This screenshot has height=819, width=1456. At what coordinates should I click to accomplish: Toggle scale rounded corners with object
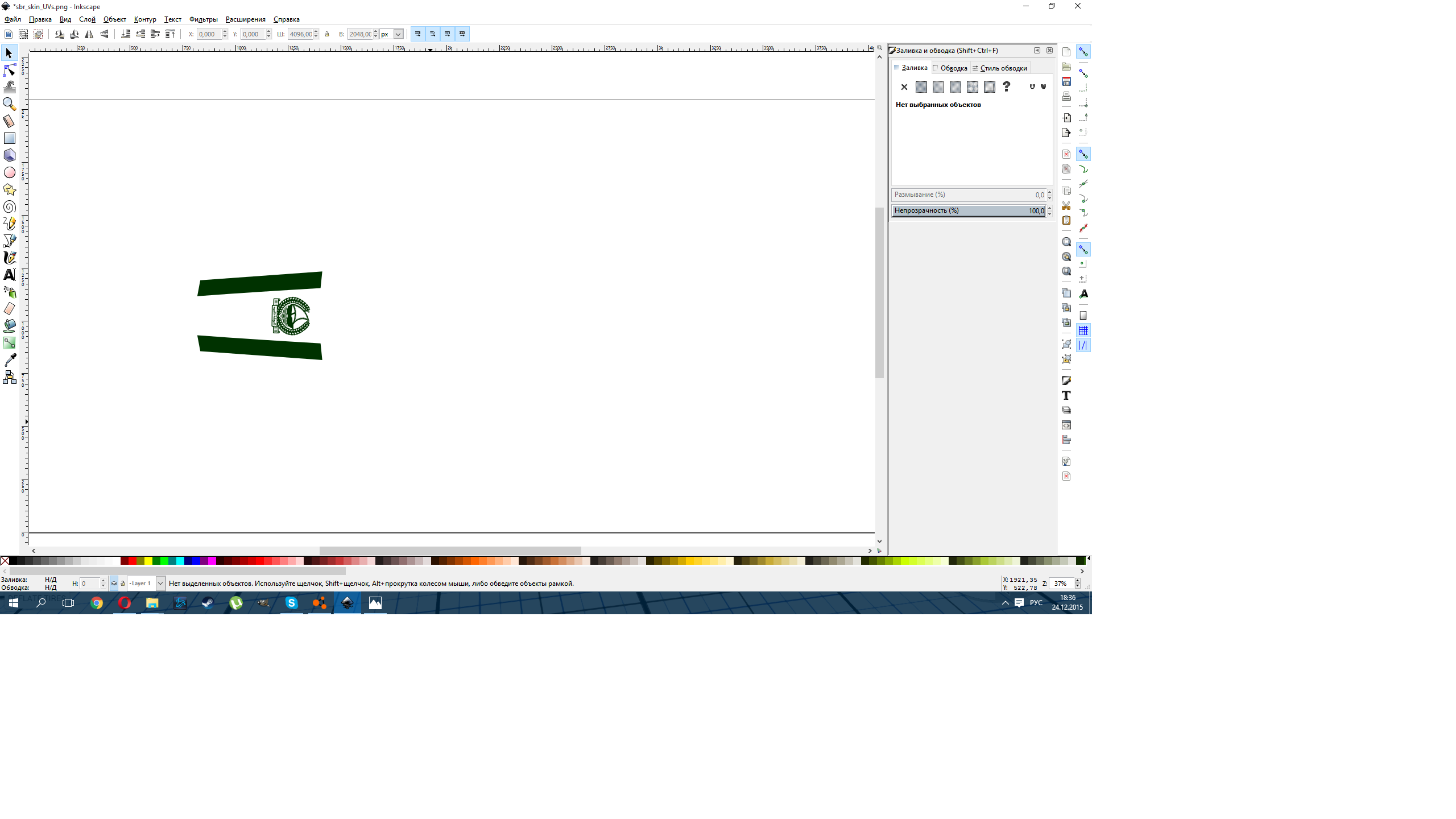pyautogui.click(x=433, y=34)
